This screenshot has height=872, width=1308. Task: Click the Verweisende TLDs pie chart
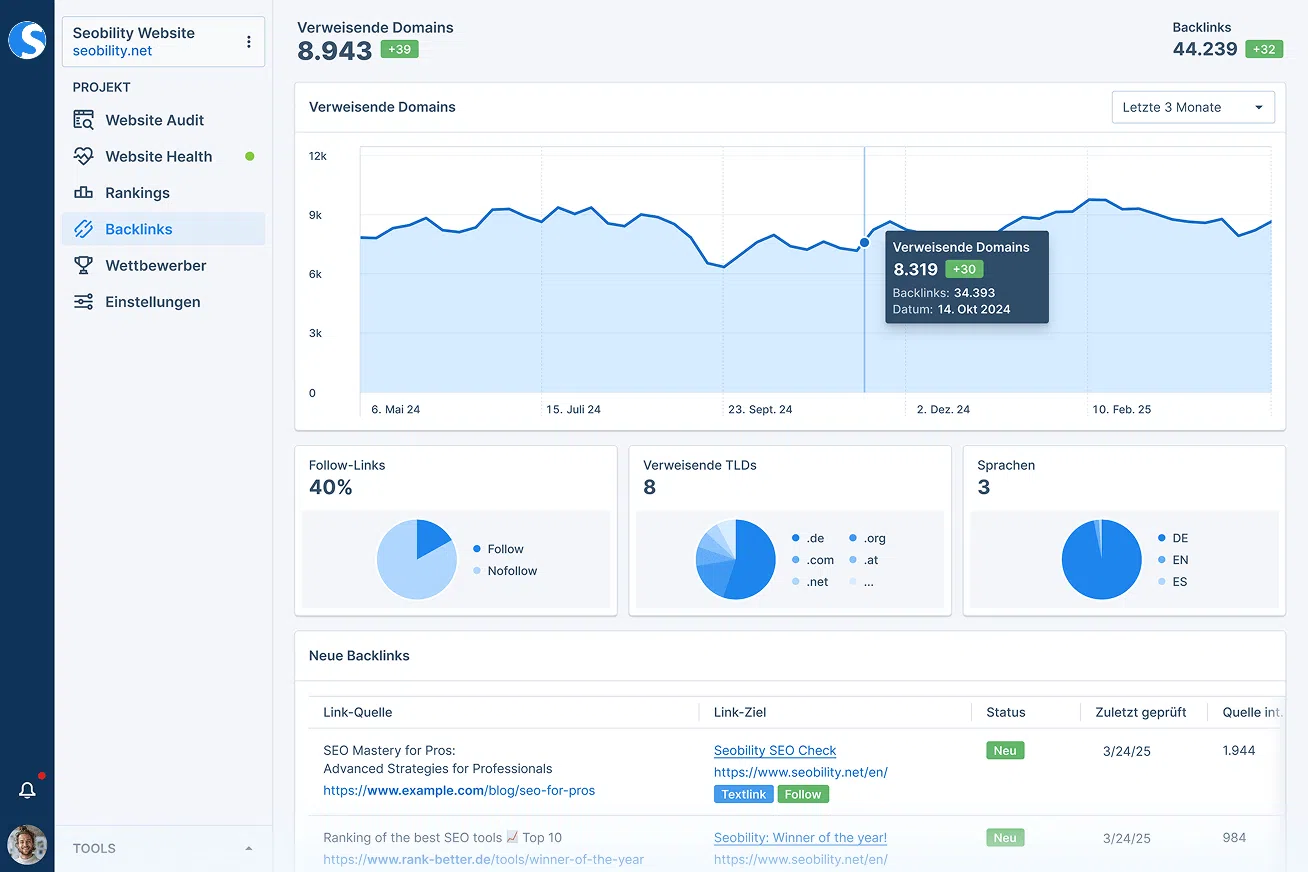tap(736, 560)
